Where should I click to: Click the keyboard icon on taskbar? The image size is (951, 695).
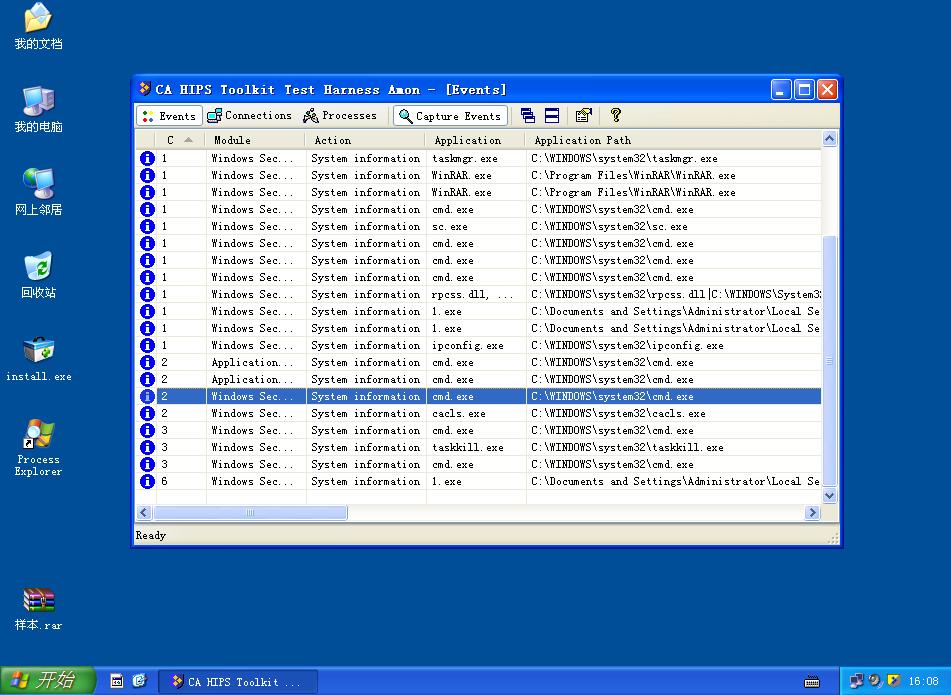pos(812,682)
